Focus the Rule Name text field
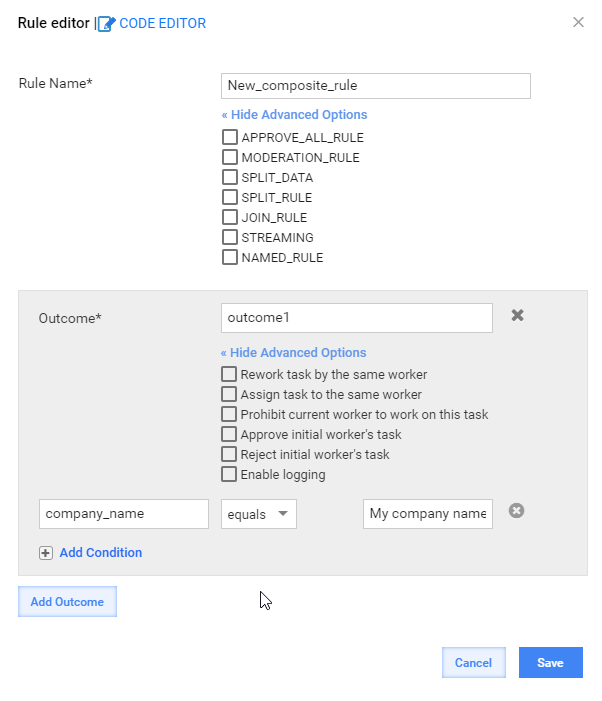This screenshot has height=701, width=602. pos(376,86)
